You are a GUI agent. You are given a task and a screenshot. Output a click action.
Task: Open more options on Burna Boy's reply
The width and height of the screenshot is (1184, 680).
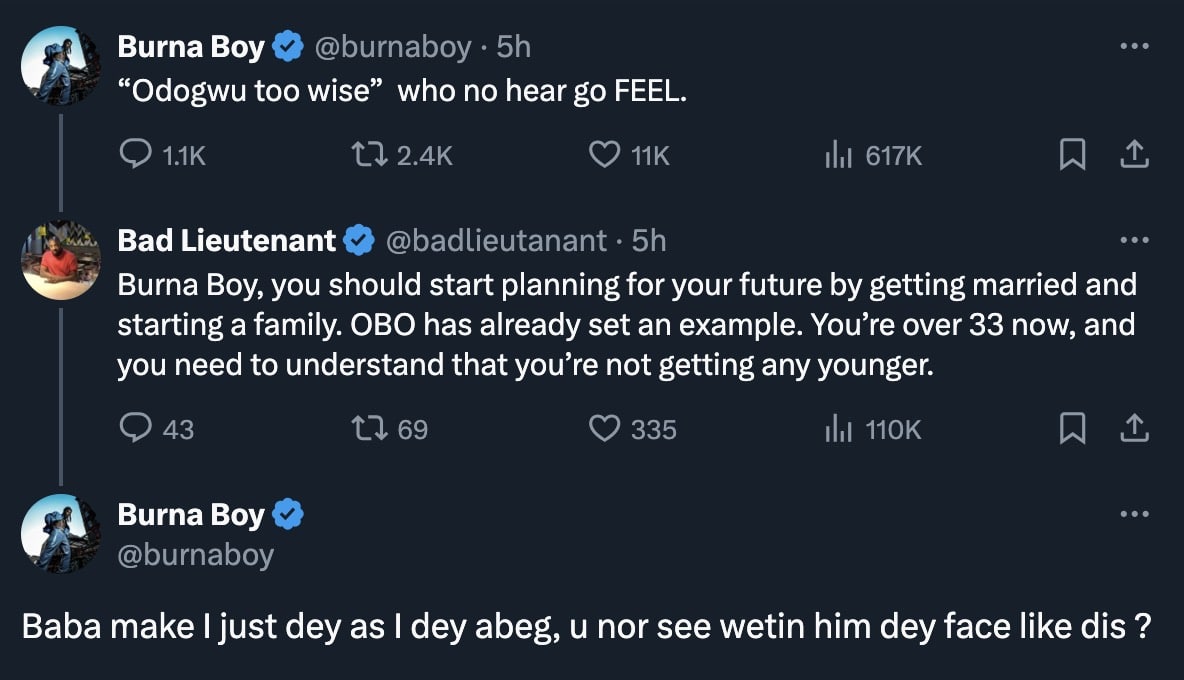click(1134, 515)
